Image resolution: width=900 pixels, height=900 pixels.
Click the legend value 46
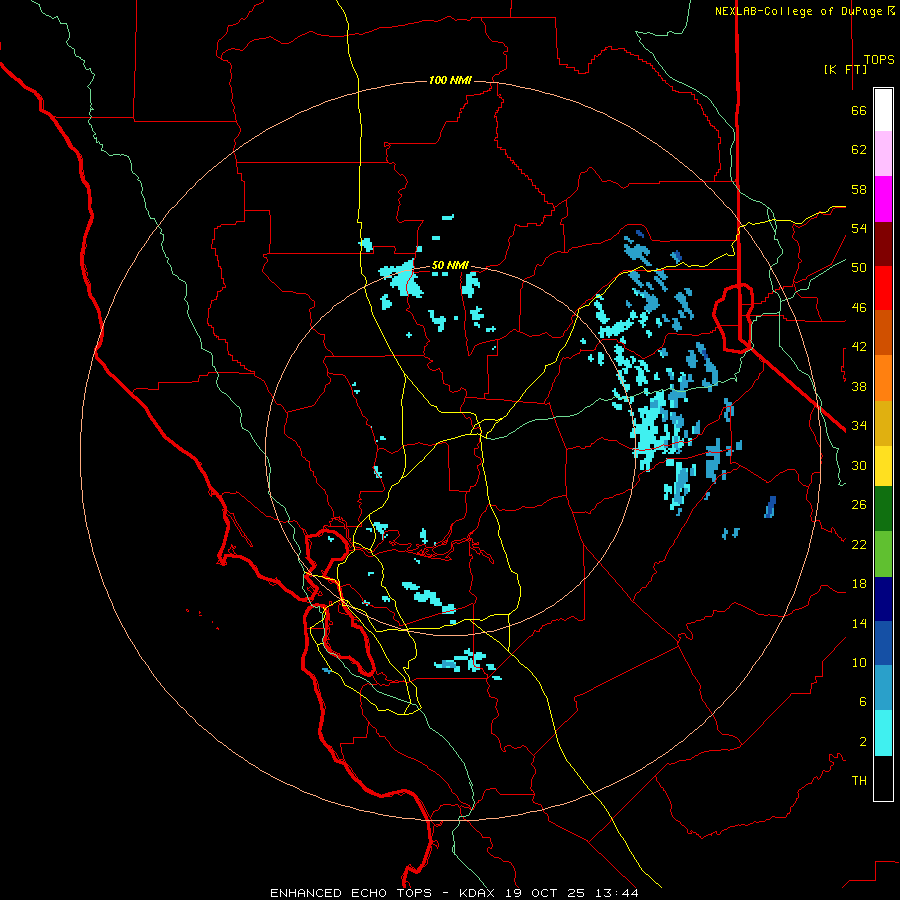click(x=859, y=308)
